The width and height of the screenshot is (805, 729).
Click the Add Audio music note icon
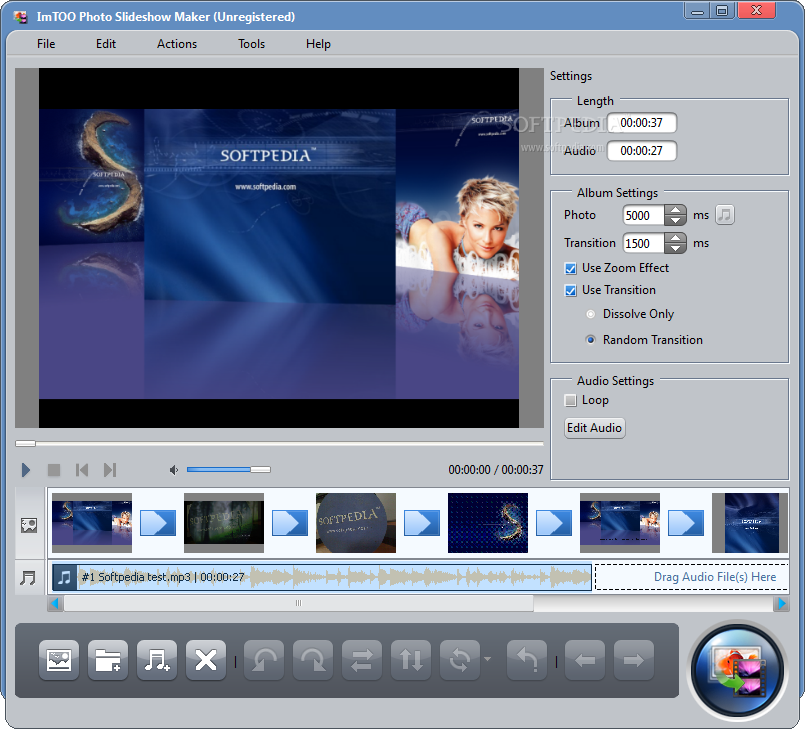coord(157,660)
